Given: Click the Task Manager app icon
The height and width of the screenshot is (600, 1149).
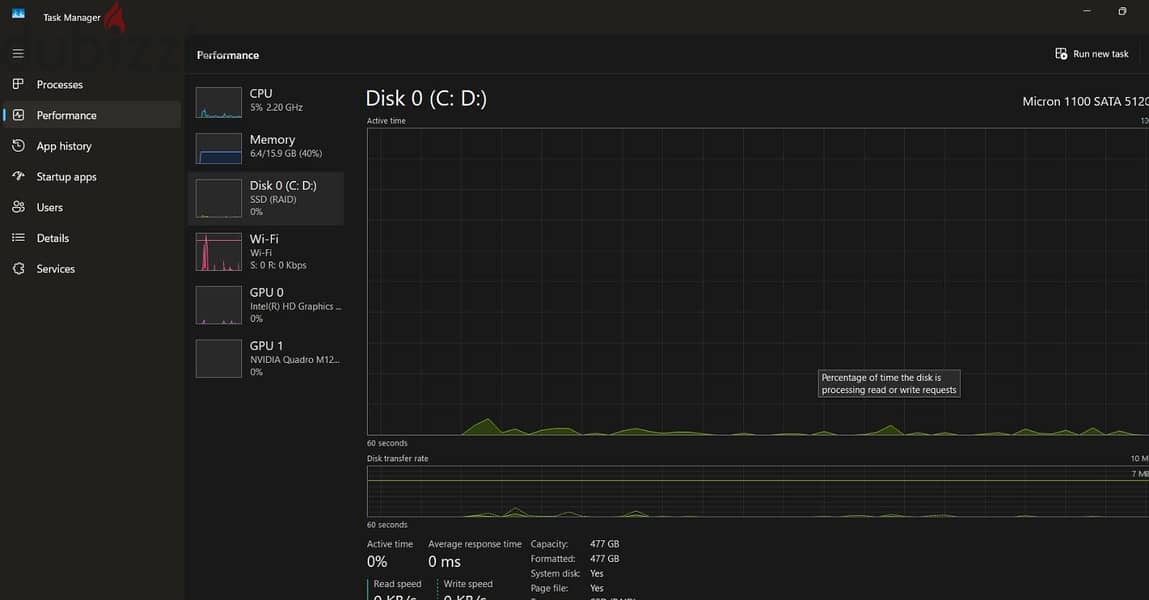Looking at the screenshot, I should coord(18,14).
